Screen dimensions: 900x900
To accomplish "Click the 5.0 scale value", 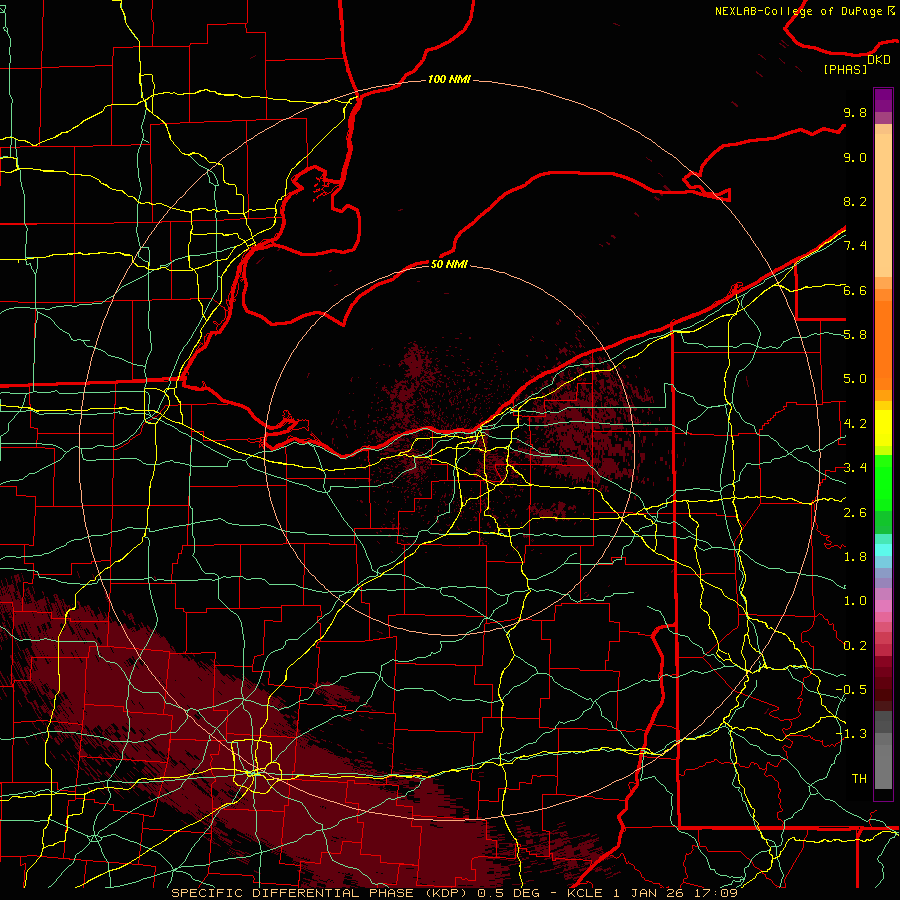I will click(x=855, y=379).
